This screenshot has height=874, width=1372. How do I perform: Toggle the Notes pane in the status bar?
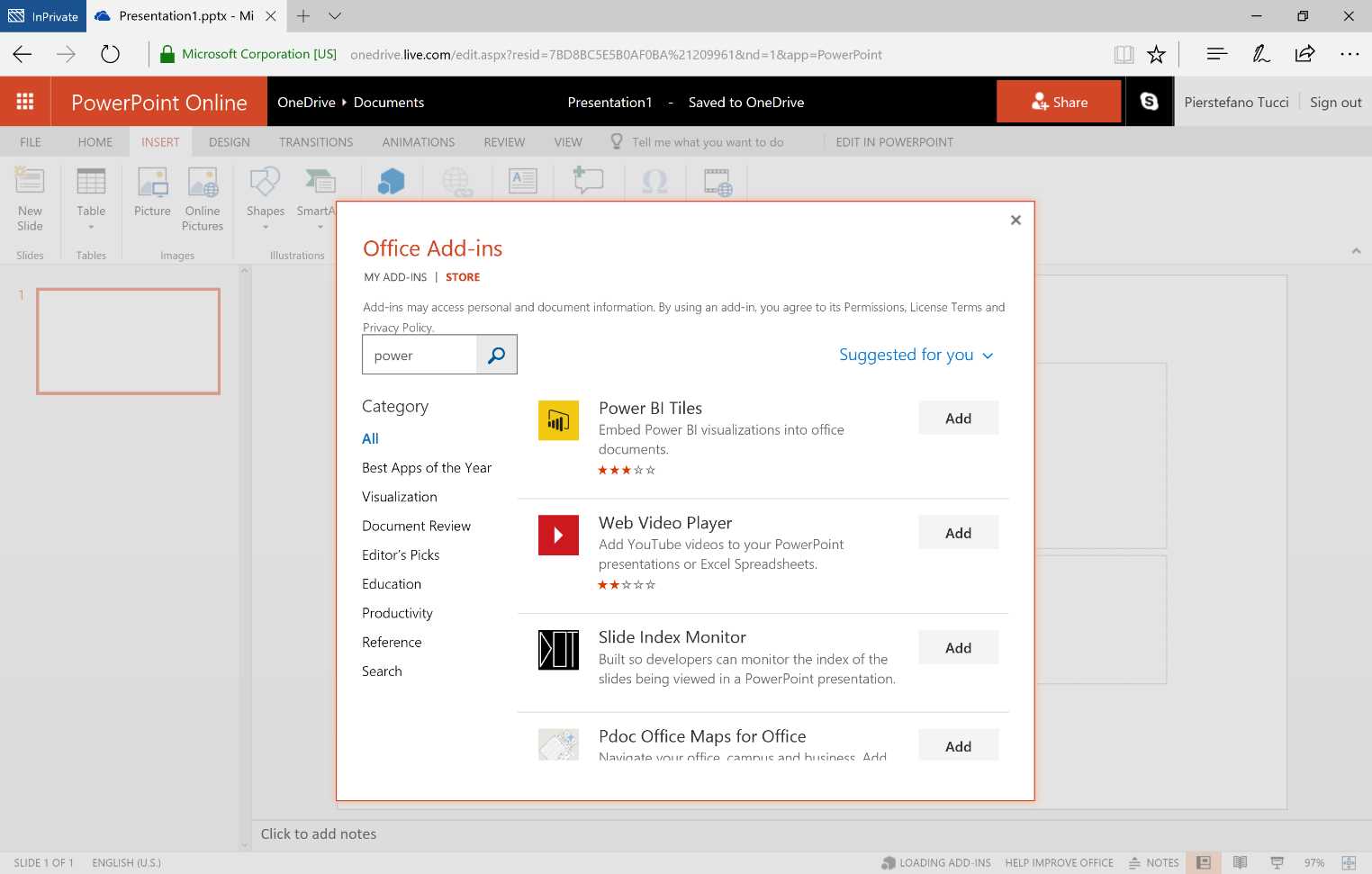(x=1154, y=862)
